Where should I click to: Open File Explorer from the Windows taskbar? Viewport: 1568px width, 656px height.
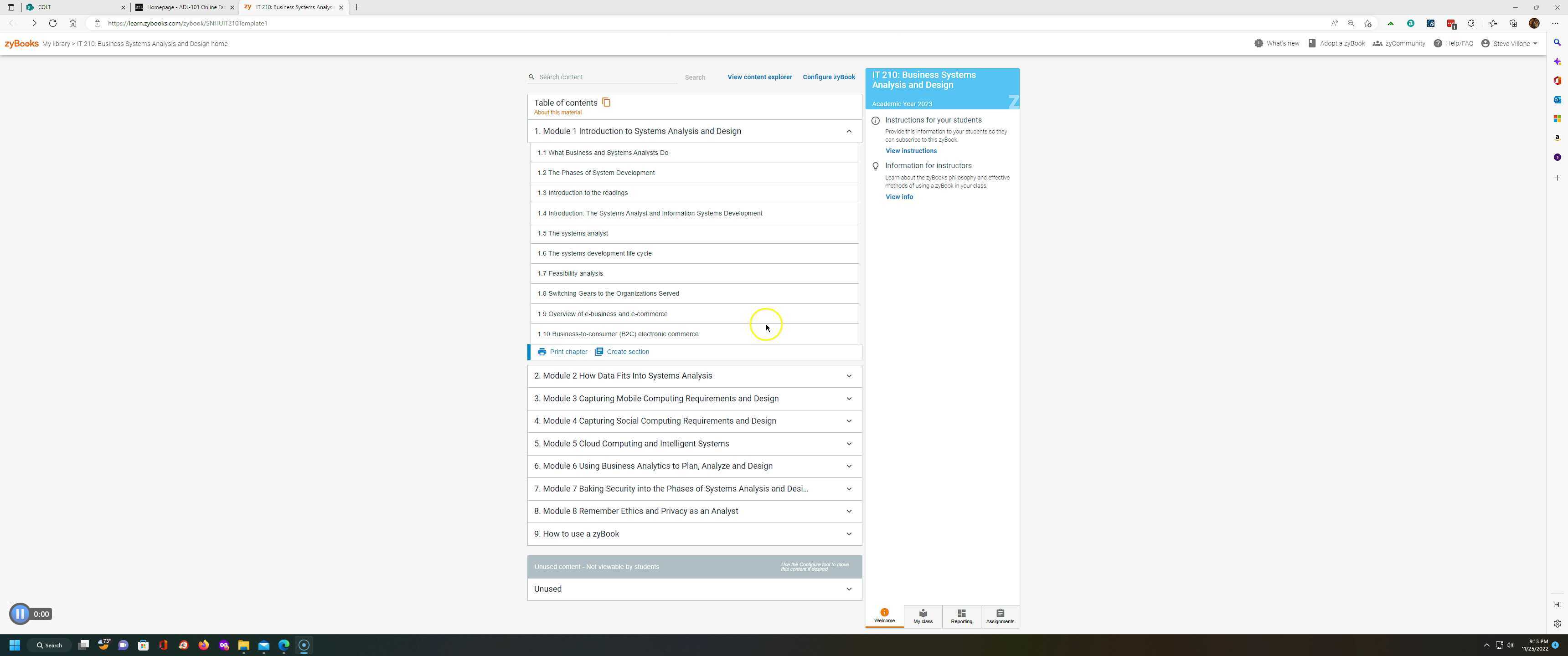tap(243, 645)
